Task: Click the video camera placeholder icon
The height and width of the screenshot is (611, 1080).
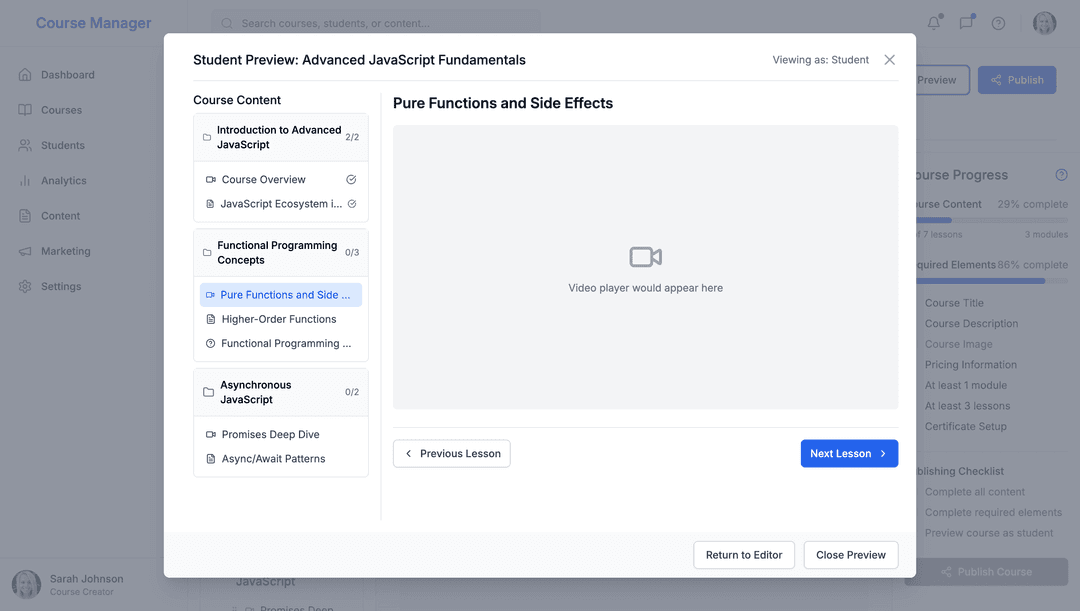Action: click(x=645, y=257)
